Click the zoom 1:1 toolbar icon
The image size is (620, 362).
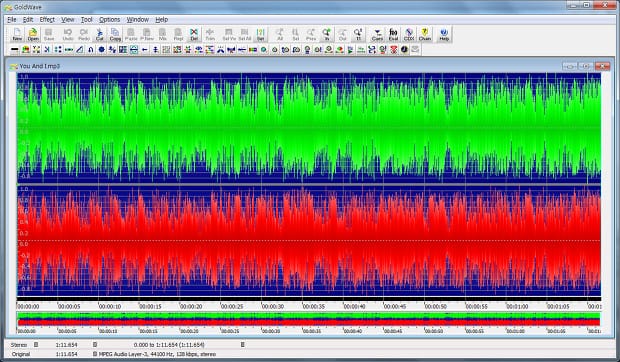tap(358, 34)
